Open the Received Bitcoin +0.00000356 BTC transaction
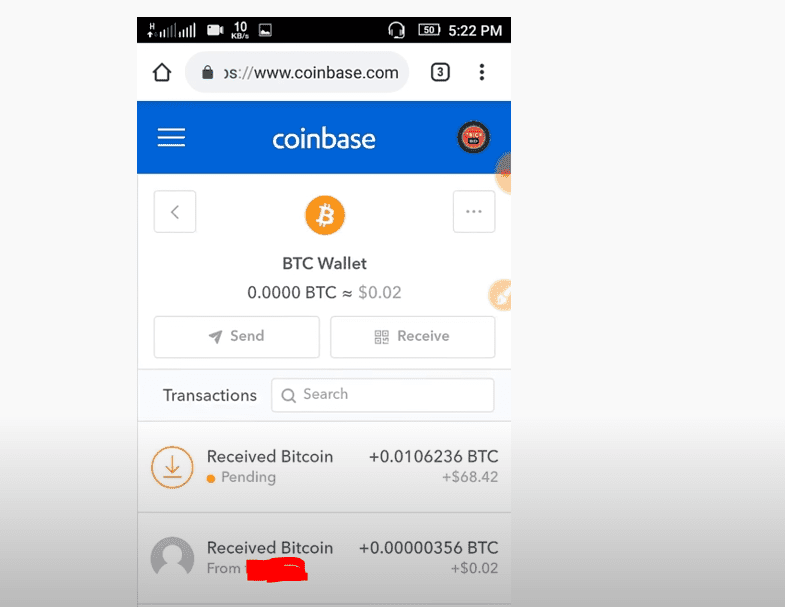The width and height of the screenshot is (785, 607). pos(324,558)
